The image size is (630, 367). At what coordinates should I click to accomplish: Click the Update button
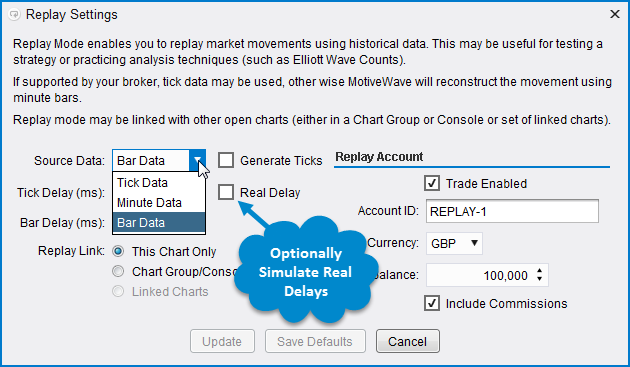click(222, 341)
